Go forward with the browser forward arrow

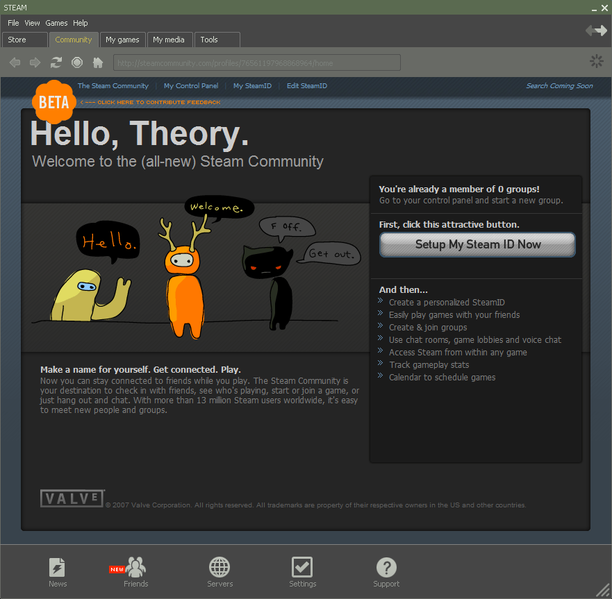tap(35, 62)
